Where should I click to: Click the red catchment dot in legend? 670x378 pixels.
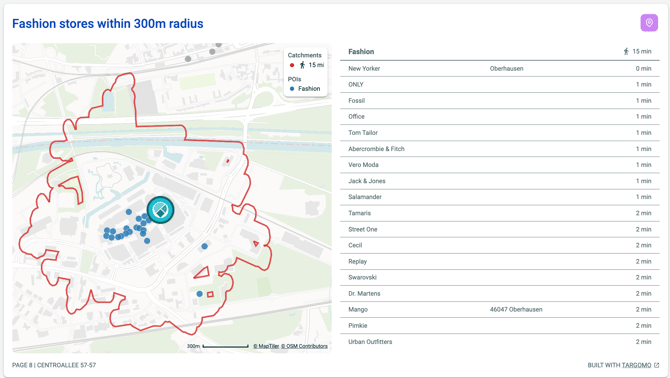coord(292,65)
